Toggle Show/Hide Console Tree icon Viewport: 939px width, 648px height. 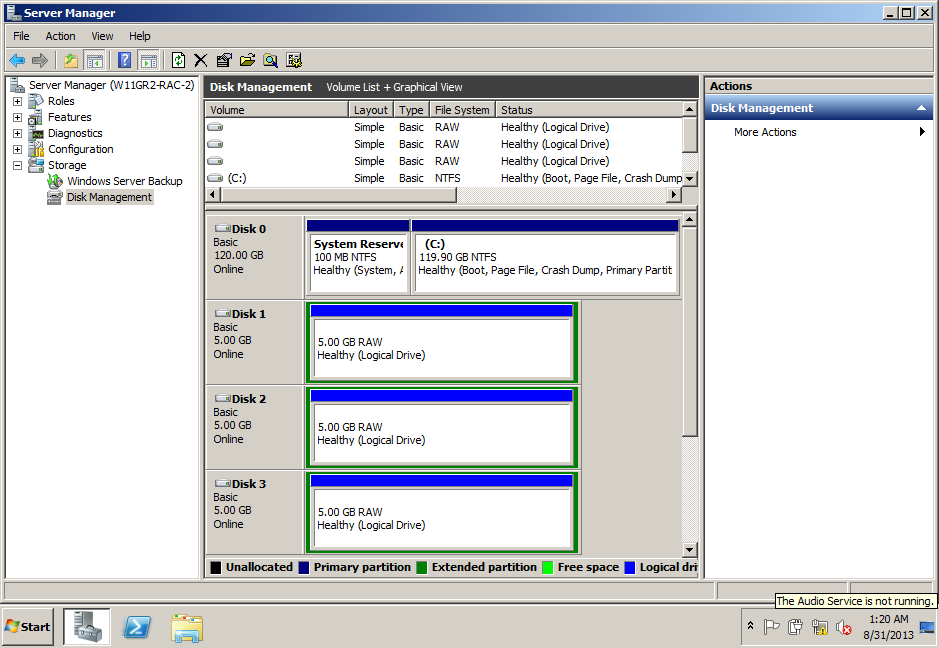click(x=95, y=60)
